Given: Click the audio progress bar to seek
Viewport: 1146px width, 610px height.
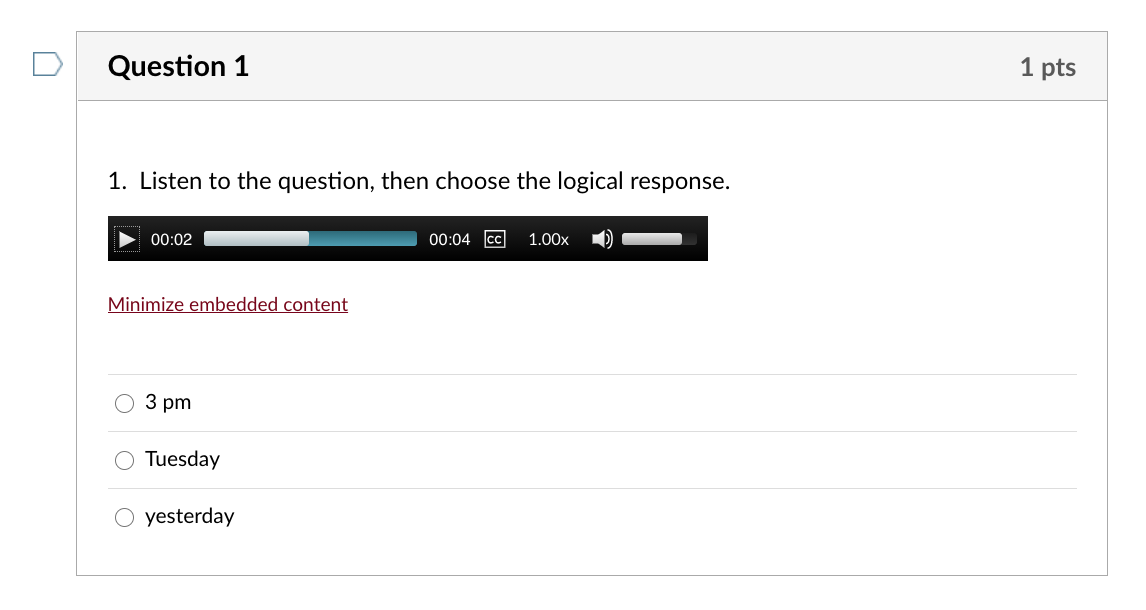Looking at the screenshot, I should click(x=310, y=238).
